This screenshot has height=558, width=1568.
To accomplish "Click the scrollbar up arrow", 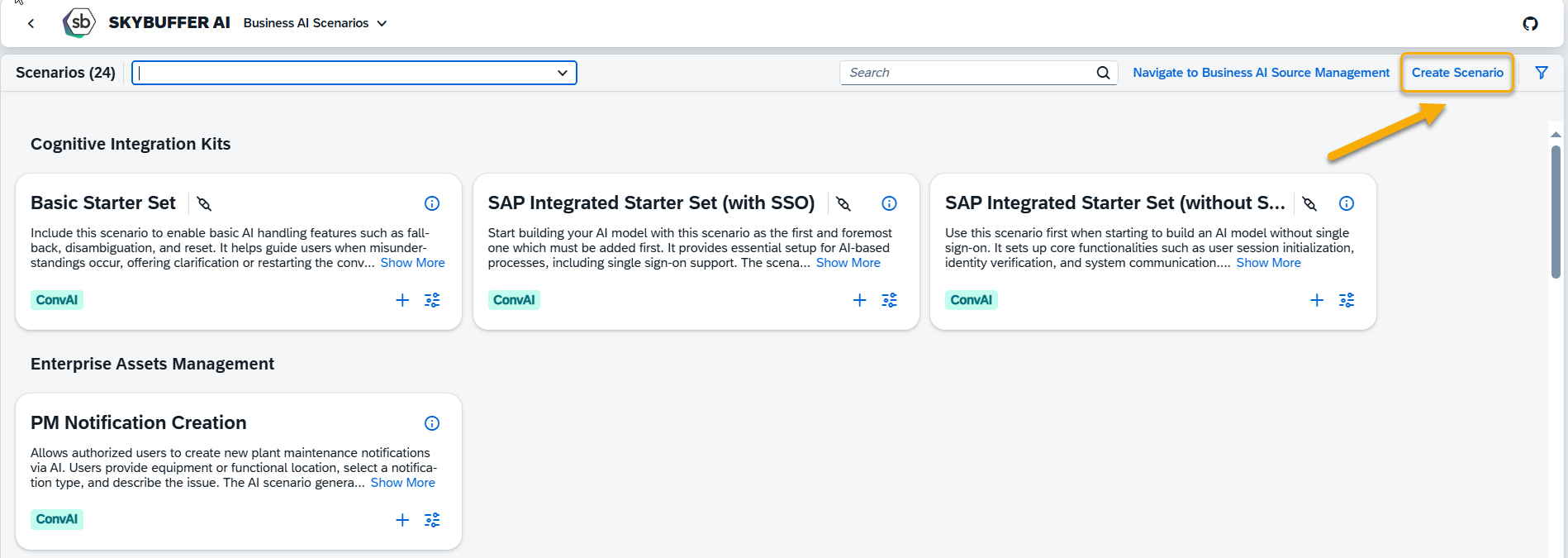I will [x=1556, y=134].
